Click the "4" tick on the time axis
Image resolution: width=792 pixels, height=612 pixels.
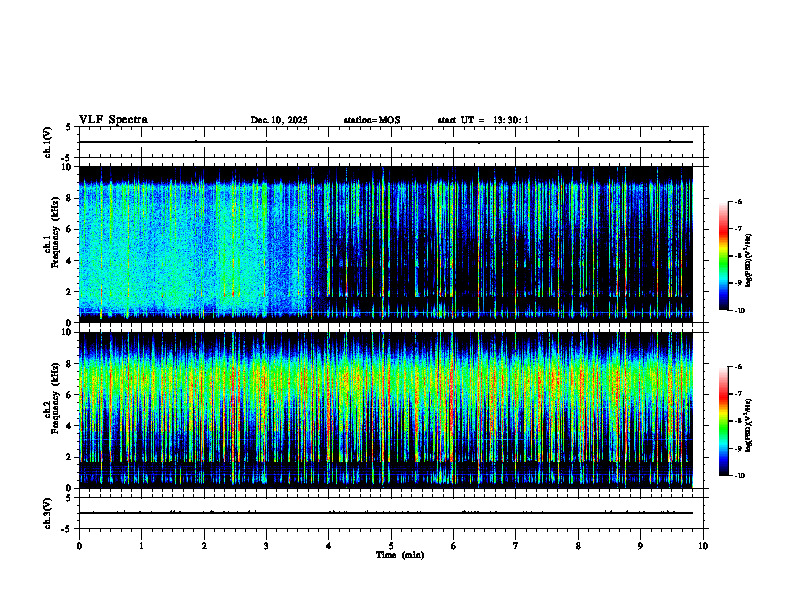pos(329,546)
